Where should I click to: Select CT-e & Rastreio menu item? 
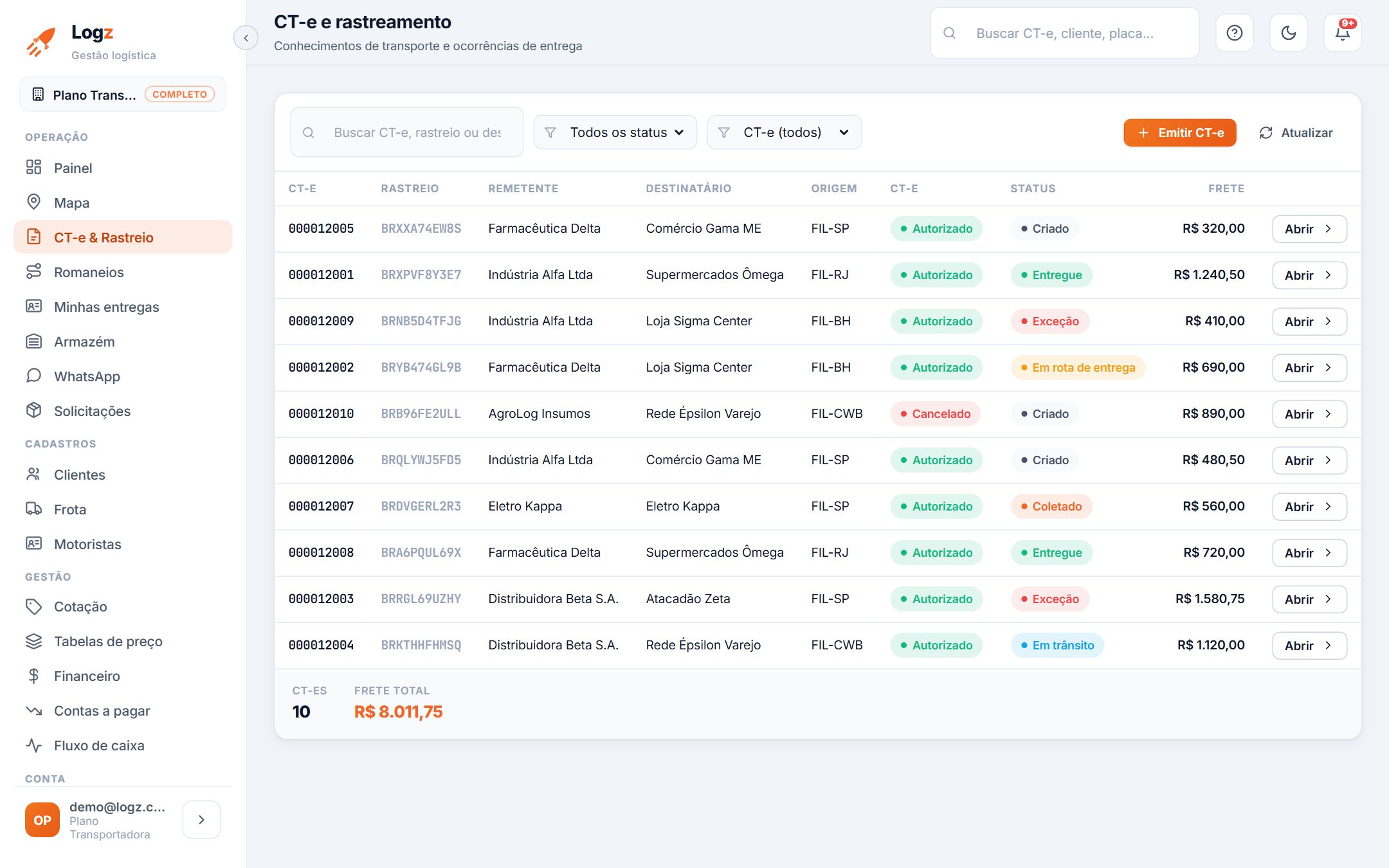tap(123, 237)
